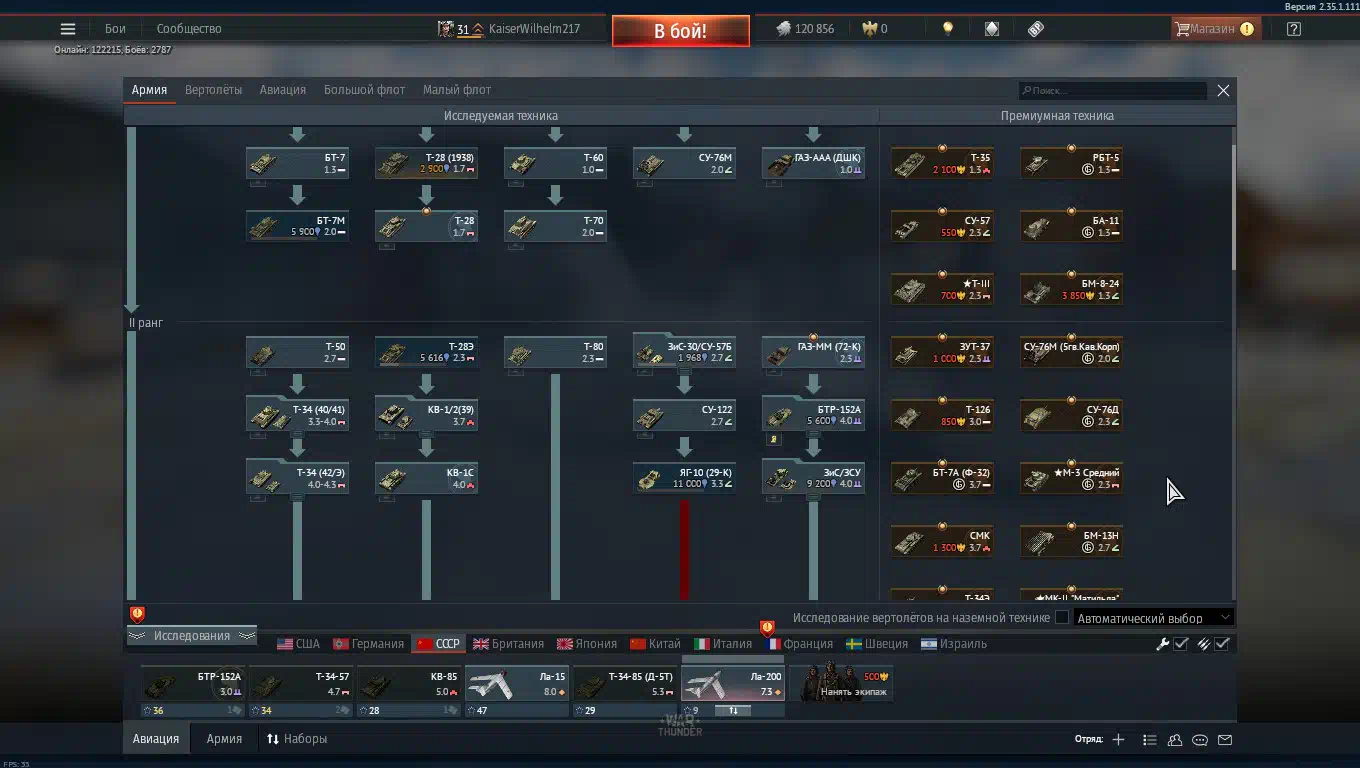Viewport: 1360px width, 768px height.
Task: Select the ЗиС-30/СУ-57Б group
Action: tap(684, 352)
